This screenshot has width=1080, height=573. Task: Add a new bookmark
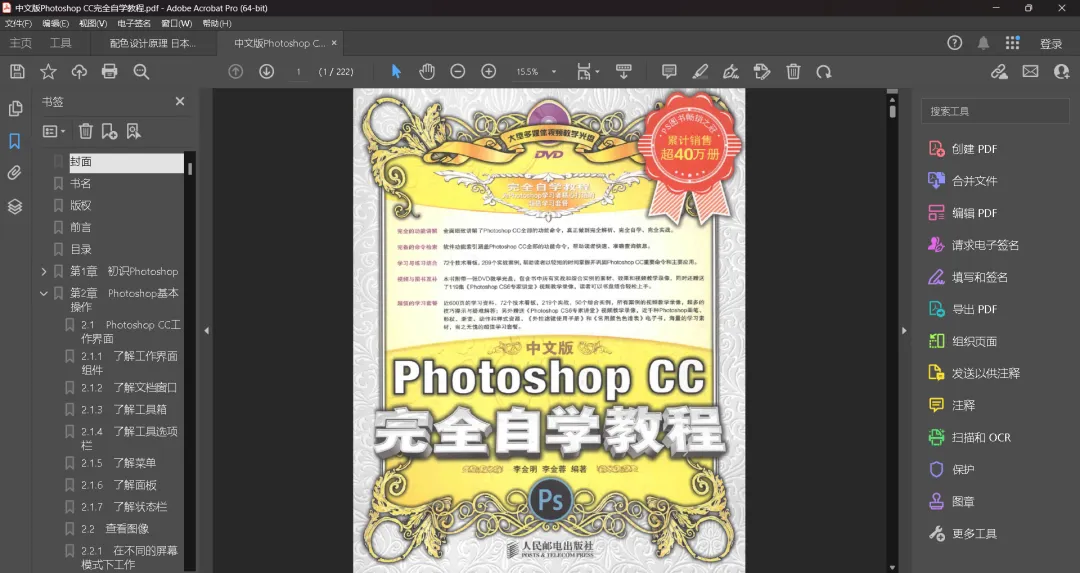[x=110, y=131]
